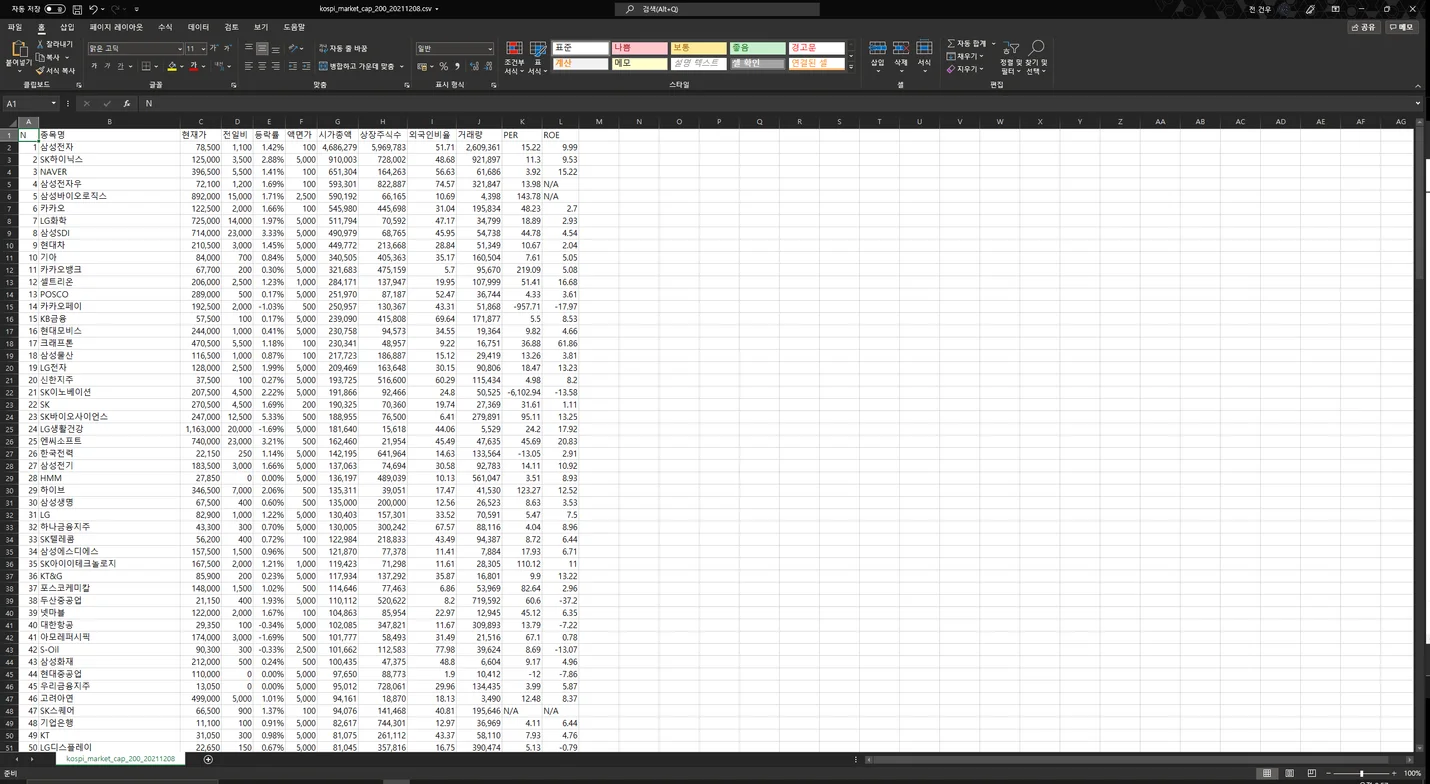1430x784 pixels.
Task: Toggle align text left
Action: pos(248,67)
